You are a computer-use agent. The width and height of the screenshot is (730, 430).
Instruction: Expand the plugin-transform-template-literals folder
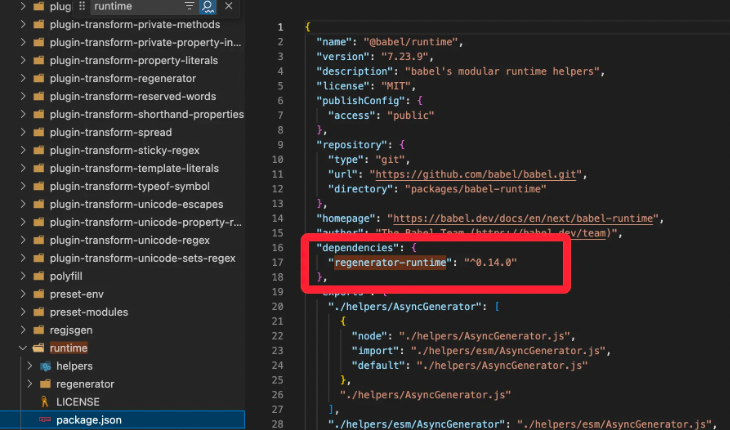tap(23, 168)
